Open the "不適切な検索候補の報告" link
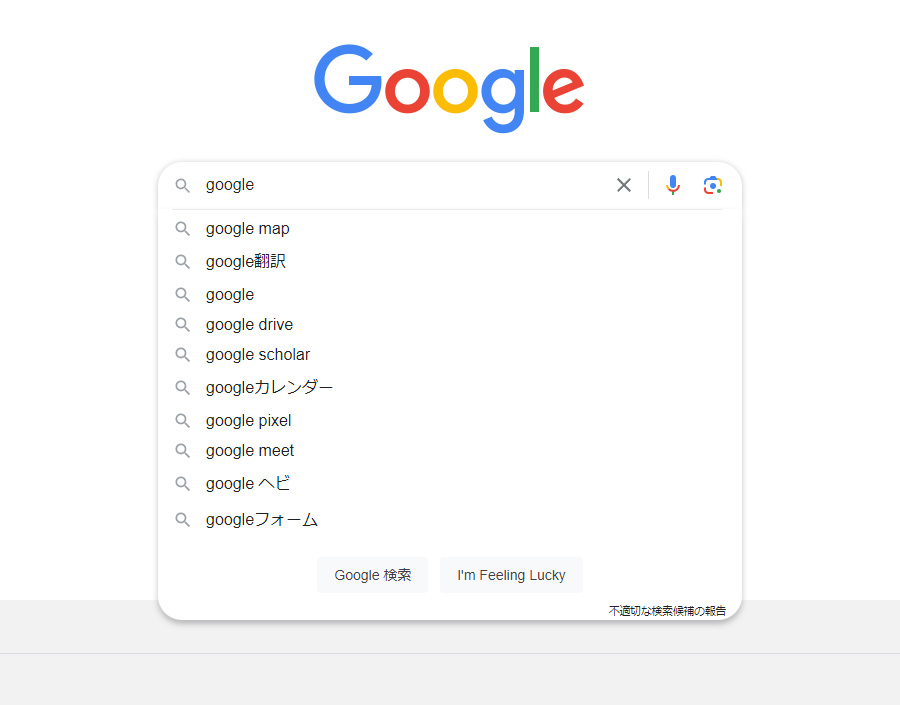The image size is (900, 705). click(667, 610)
